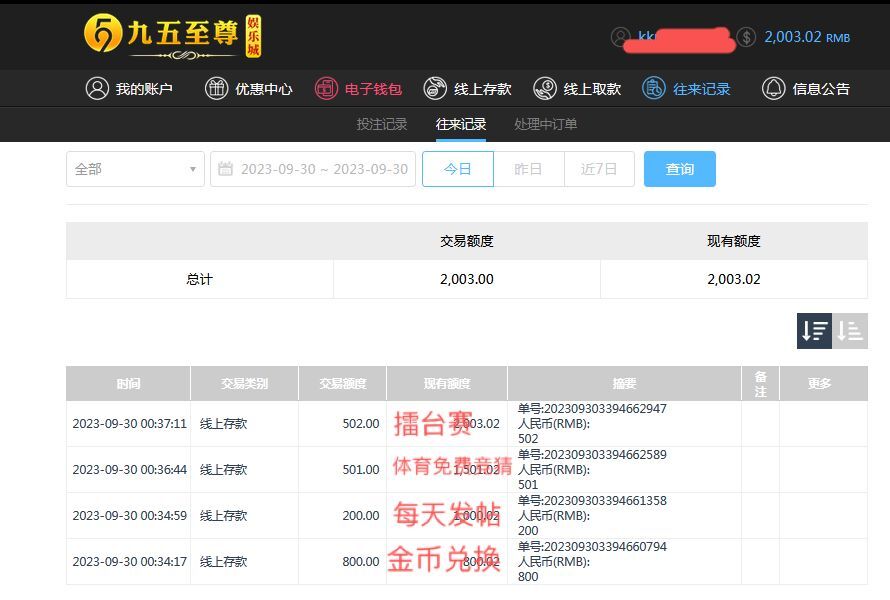Select the 今日 date filter

[458, 169]
